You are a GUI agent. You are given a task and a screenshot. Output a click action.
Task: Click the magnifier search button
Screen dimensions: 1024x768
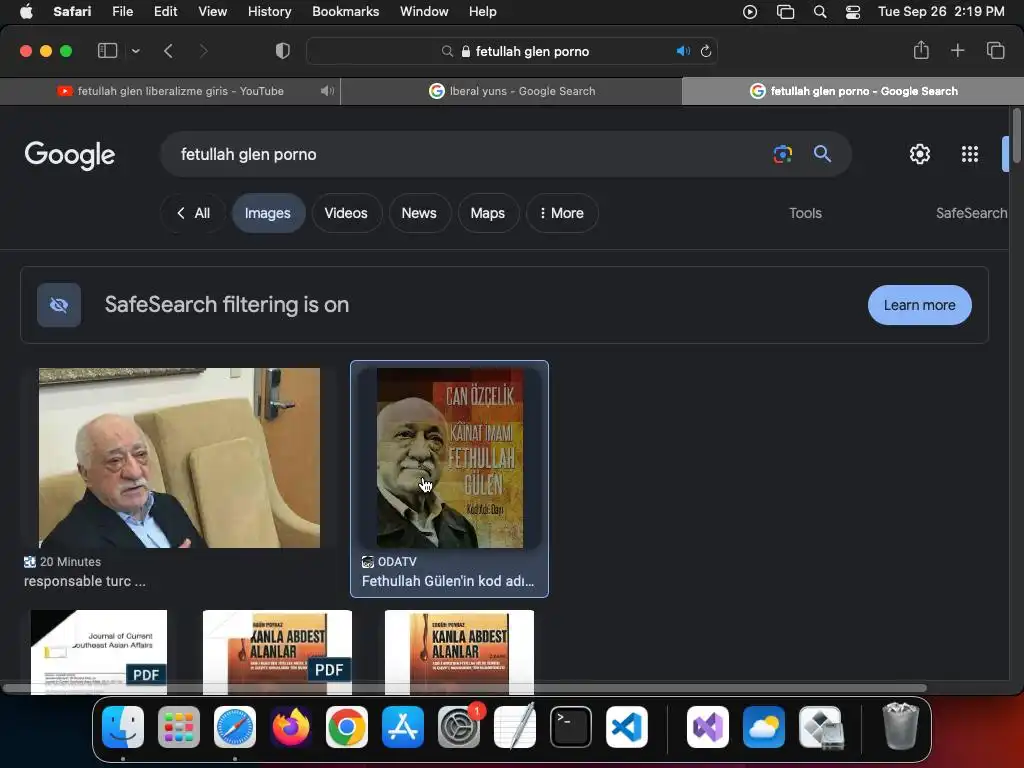pyautogui.click(x=822, y=154)
